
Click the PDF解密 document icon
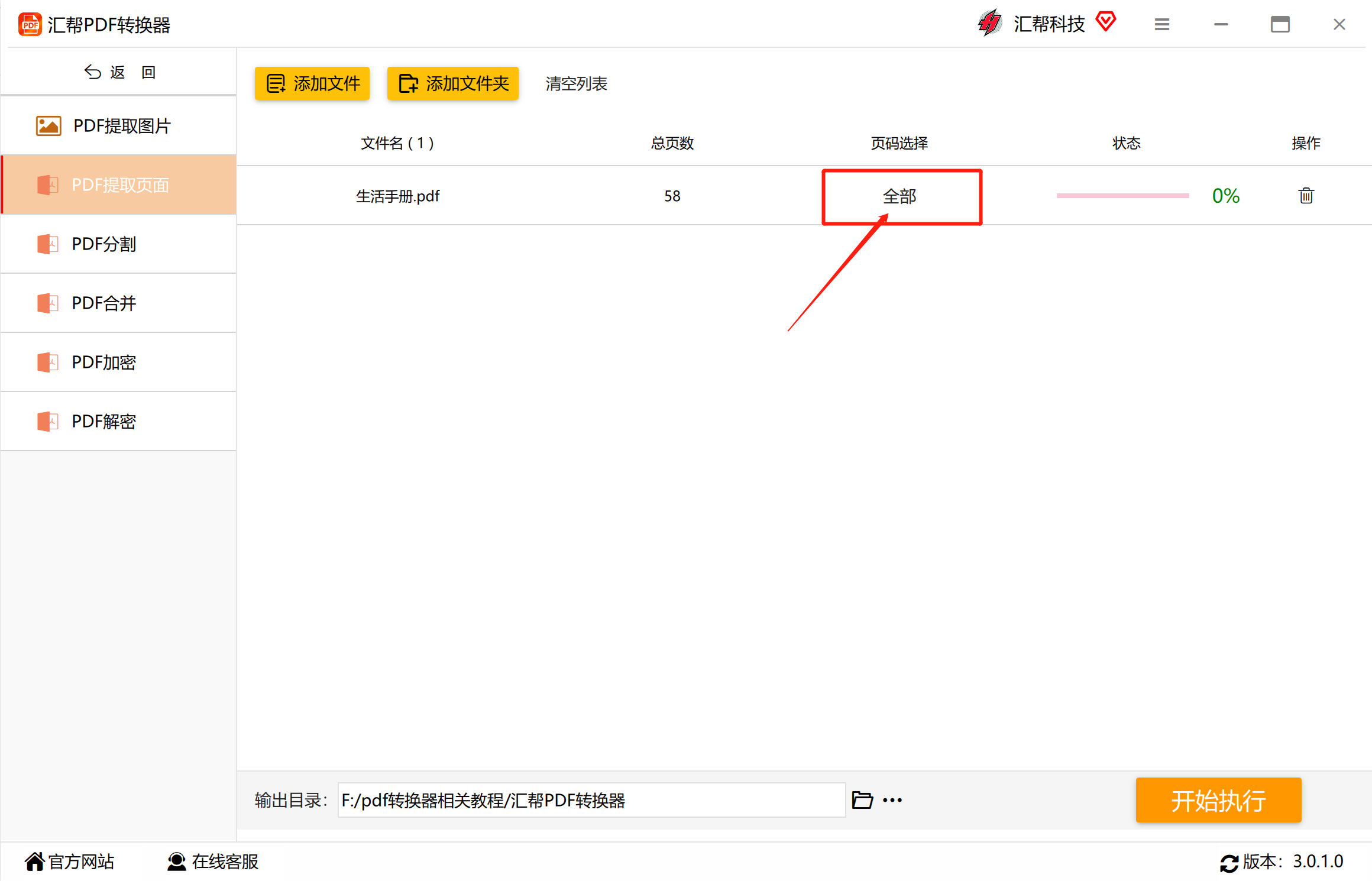[x=47, y=421]
